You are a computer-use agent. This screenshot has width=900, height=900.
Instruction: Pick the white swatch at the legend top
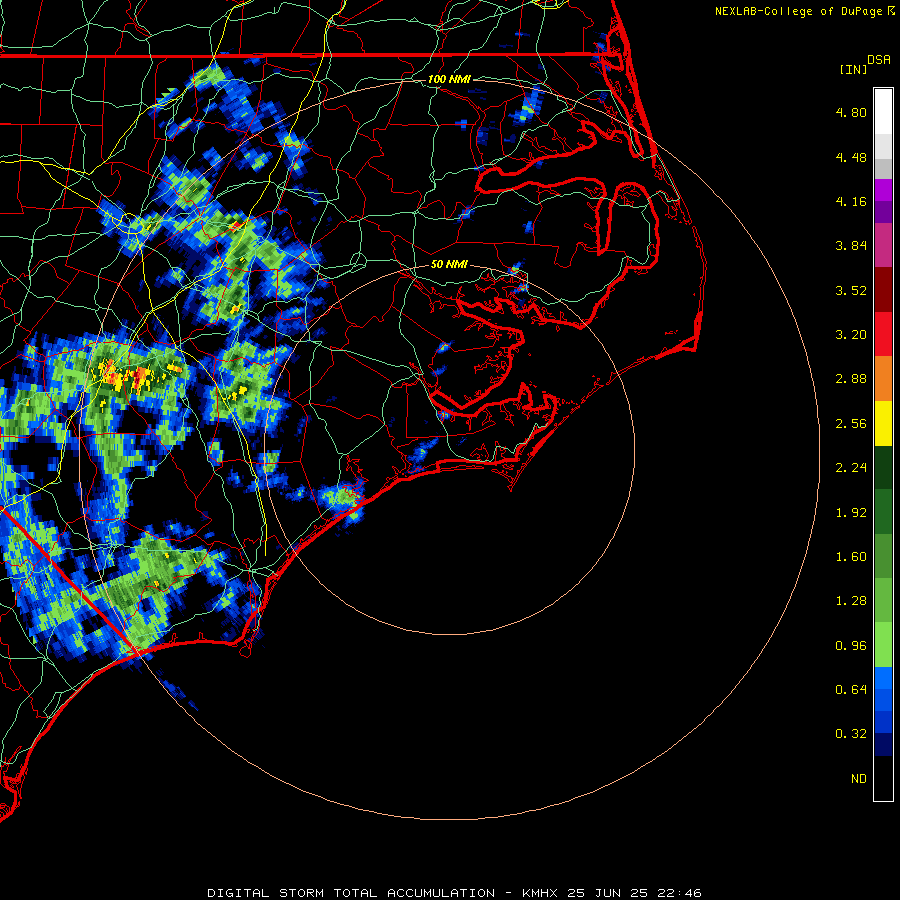tap(883, 112)
